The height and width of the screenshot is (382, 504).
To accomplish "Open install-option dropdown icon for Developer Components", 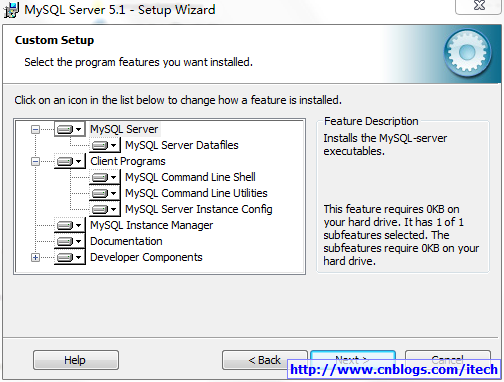I will coord(69,257).
